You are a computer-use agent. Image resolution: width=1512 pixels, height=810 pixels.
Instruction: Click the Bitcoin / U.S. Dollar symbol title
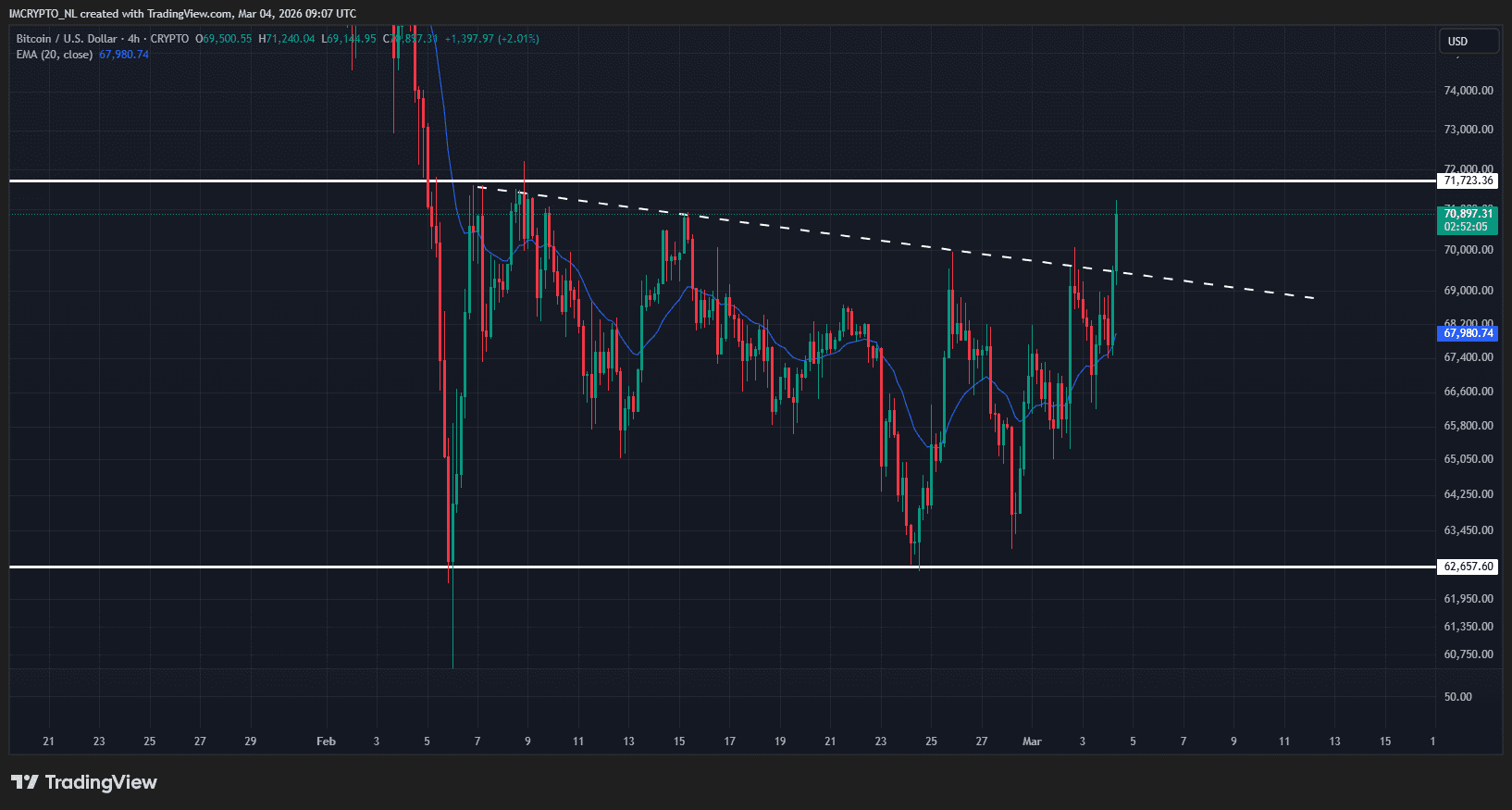(67, 39)
